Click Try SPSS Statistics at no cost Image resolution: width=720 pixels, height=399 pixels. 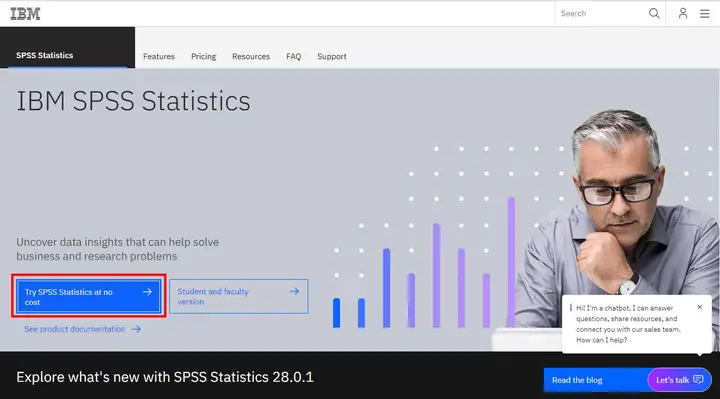(x=89, y=297)
